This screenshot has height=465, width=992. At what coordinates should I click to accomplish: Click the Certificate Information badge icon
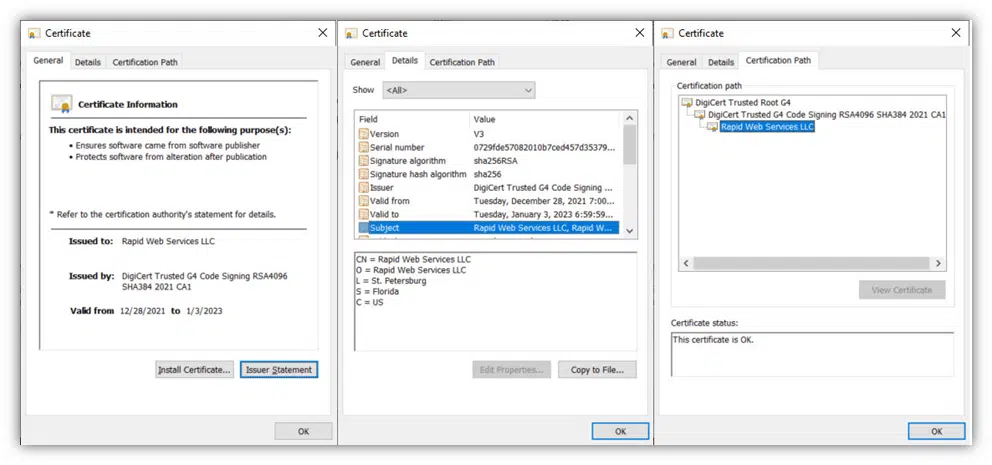(x=62, y=103)
